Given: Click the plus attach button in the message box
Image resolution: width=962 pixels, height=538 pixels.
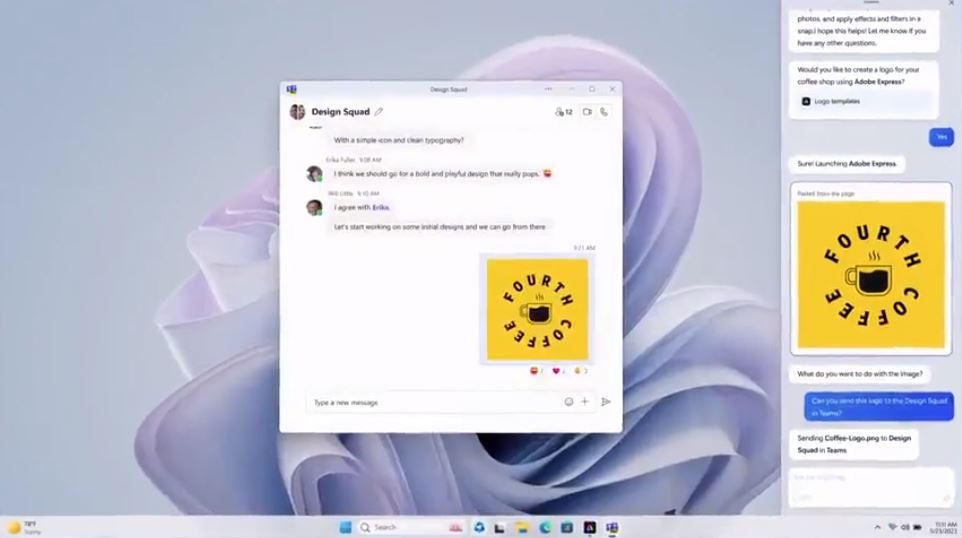Looking at the screenshot, I should tap(585, 402).
